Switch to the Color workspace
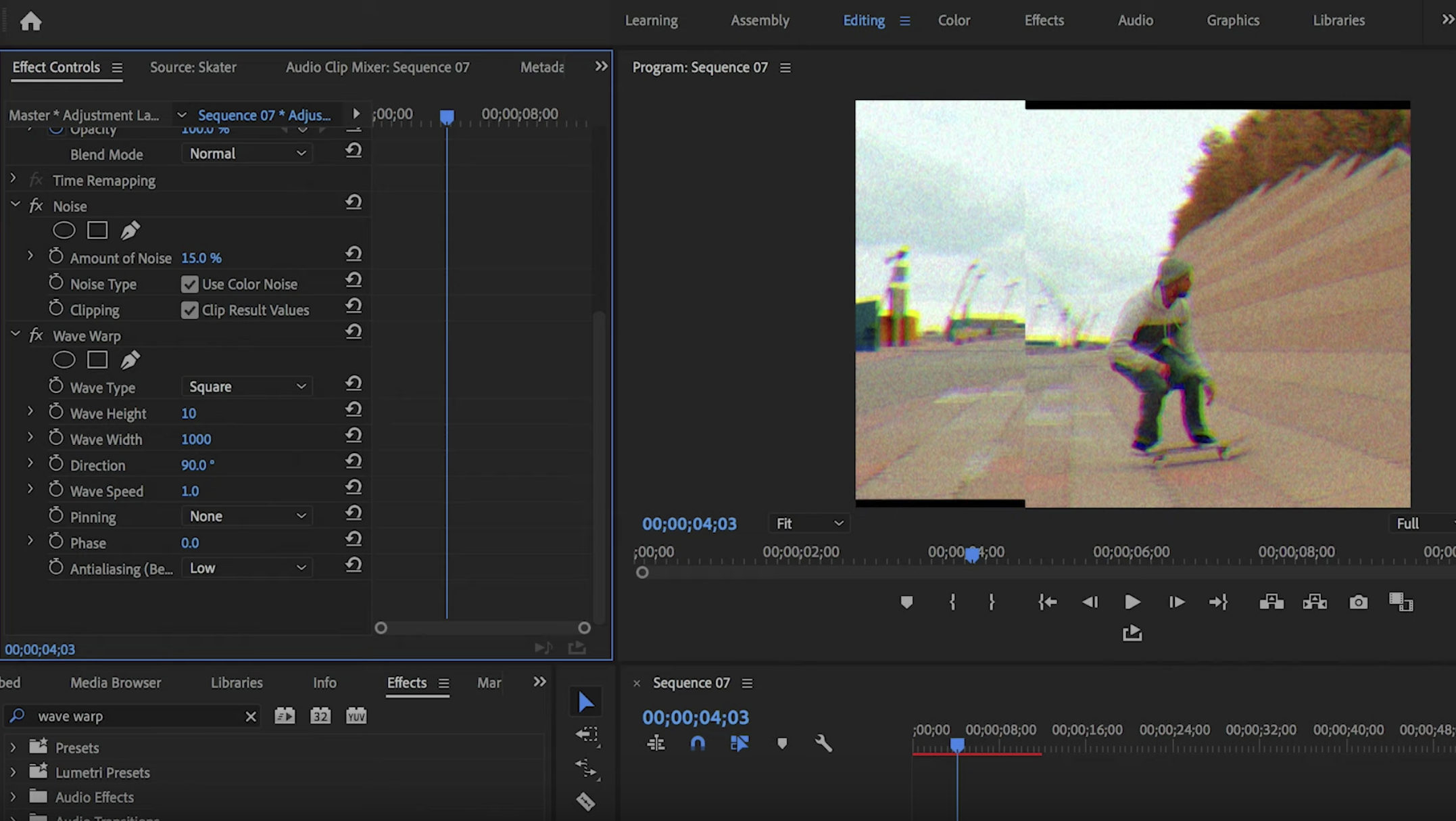Screen dimensions: 1456x821 click(954, 20)
